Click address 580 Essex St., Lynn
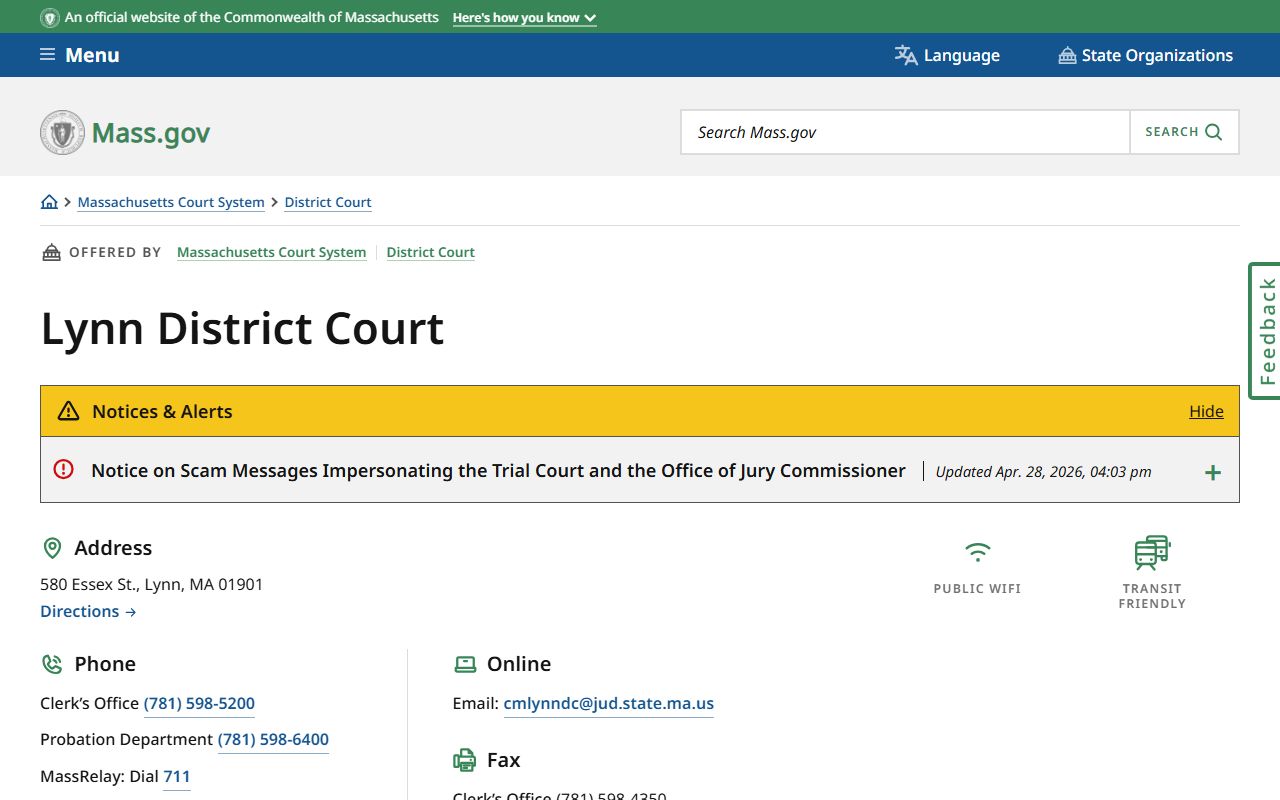 (151, 584)
